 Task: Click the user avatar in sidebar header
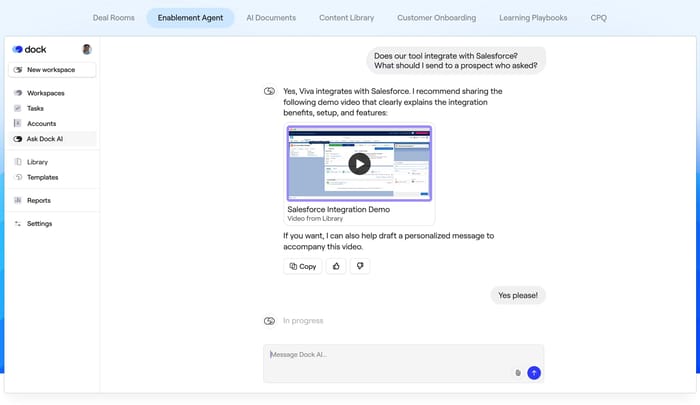click(x=87, y=49)
